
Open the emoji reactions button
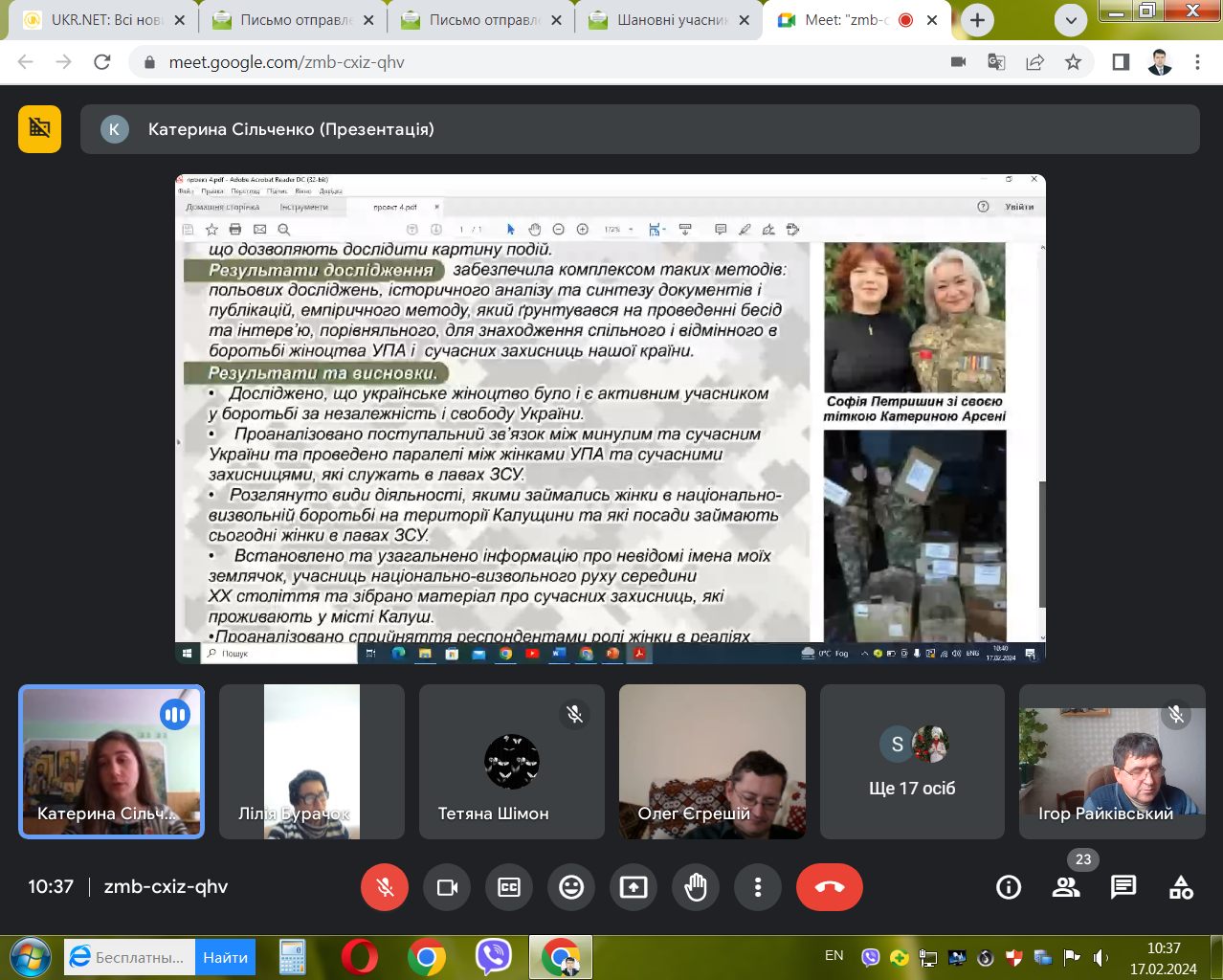tap(571, 887)
